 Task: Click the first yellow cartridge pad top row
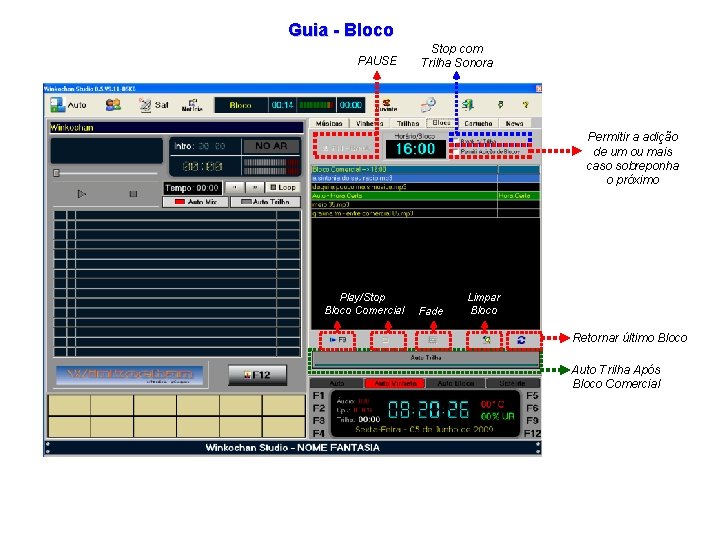pyautogui.click(x=69, y=405)
